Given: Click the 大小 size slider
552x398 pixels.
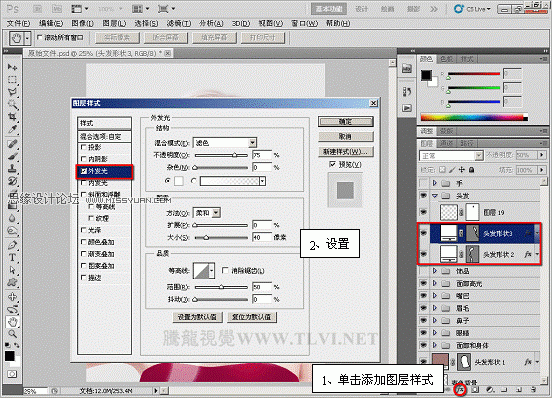Looking at the screenshot, I should click(x=221, y=238).
